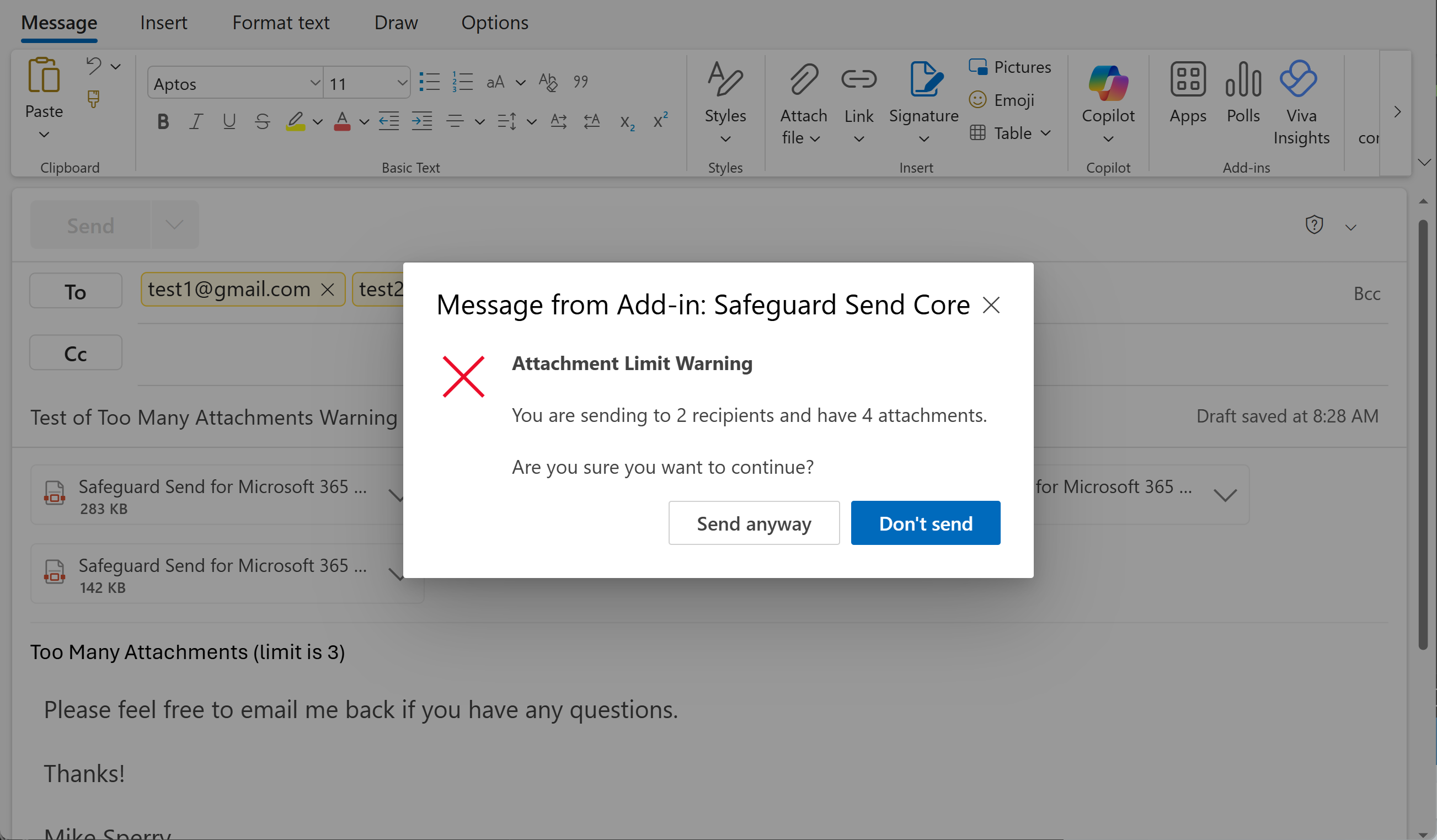This screenshot has height=840, width=1437.
Task: Click the Change Case aA icon
Action: (495, 82)
